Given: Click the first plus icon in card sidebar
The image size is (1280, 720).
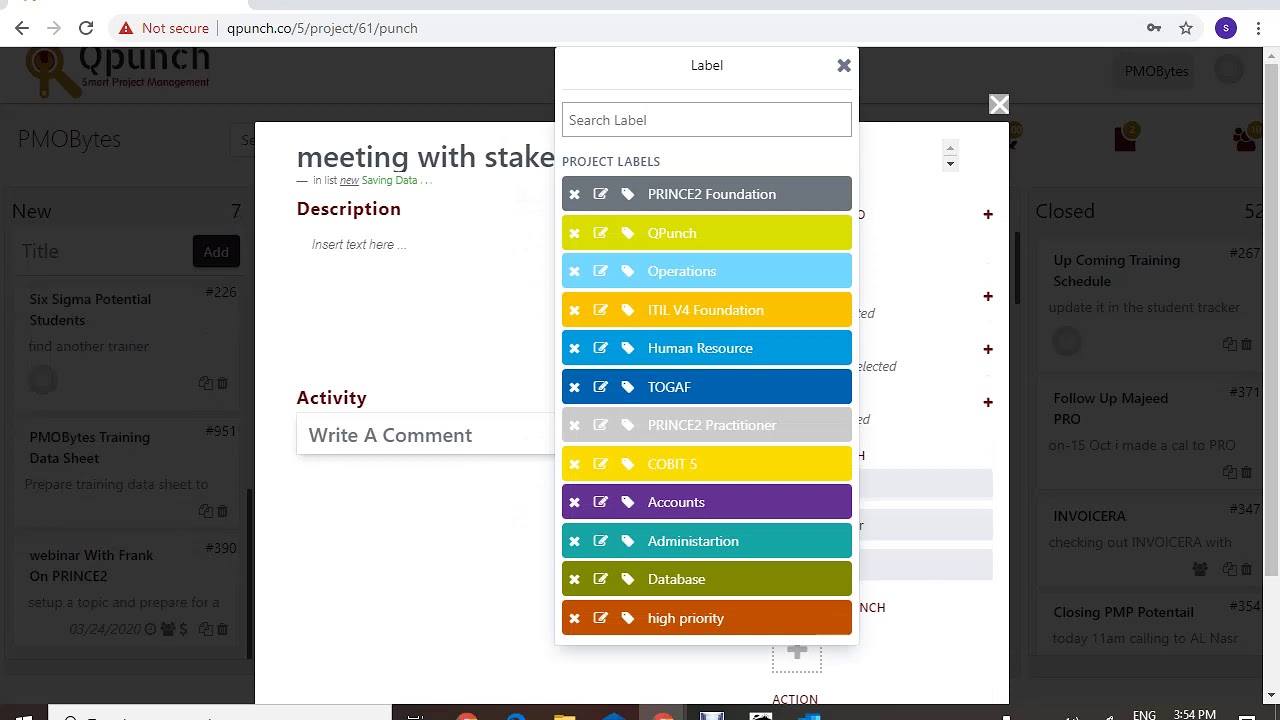Looking at the screenshot, I should (x=988, y=214).
